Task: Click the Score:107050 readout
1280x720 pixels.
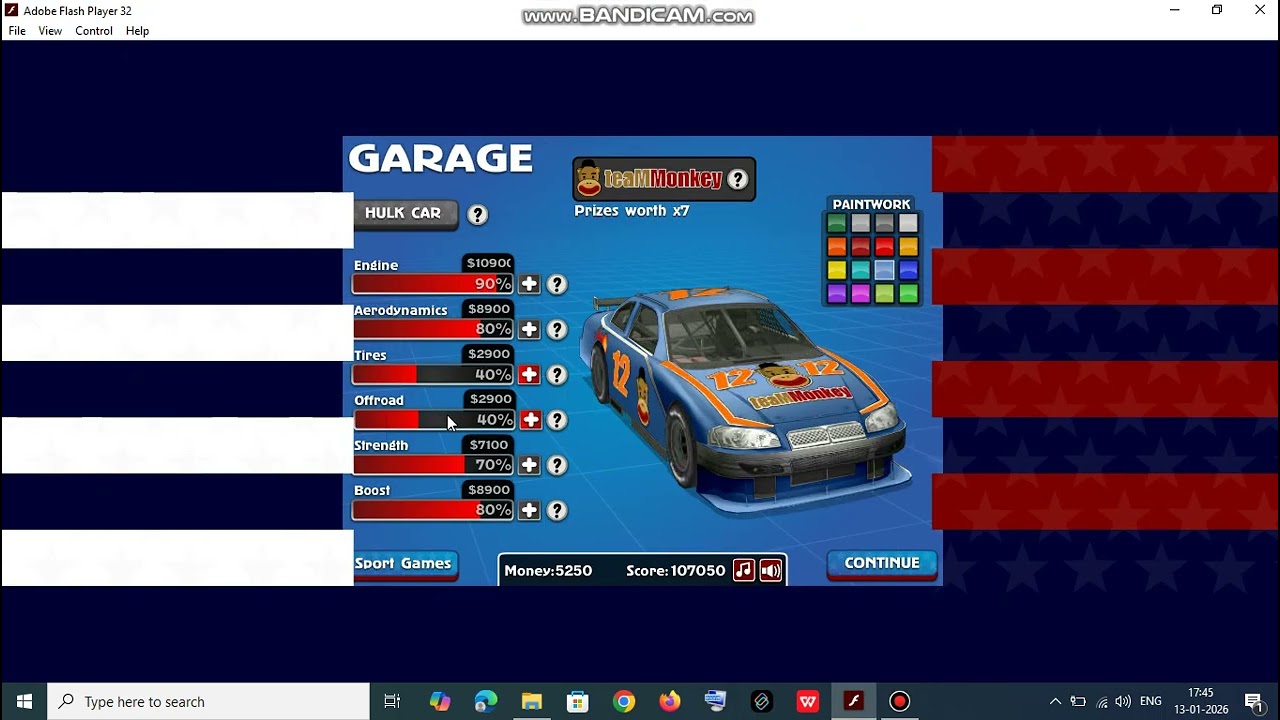Action: (x=675, y=571)
